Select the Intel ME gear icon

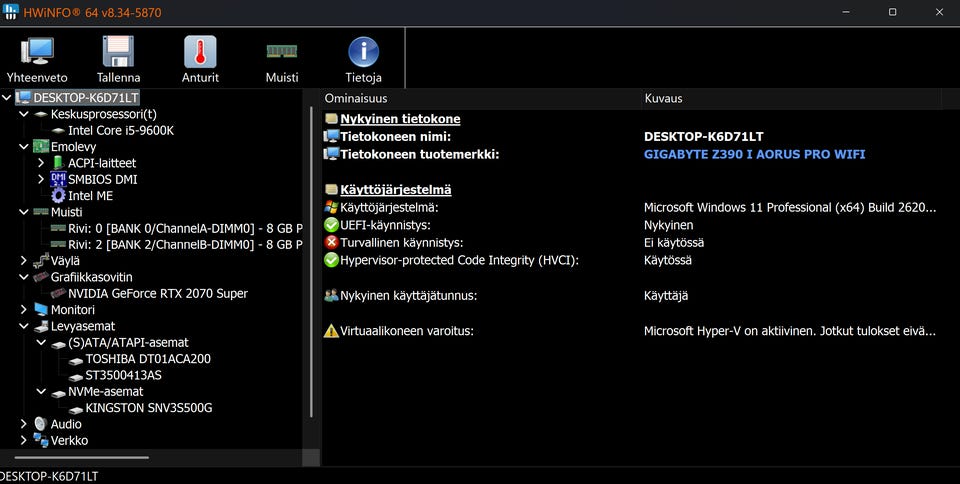coord(58,196)
